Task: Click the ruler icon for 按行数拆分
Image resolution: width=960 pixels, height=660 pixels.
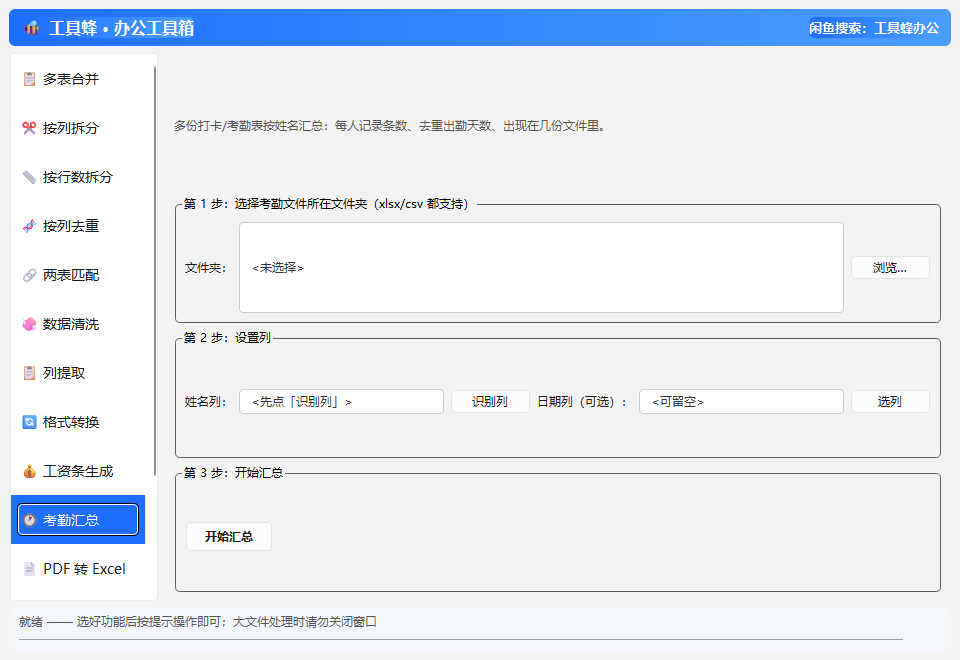Action: click(x=29, y=177)
